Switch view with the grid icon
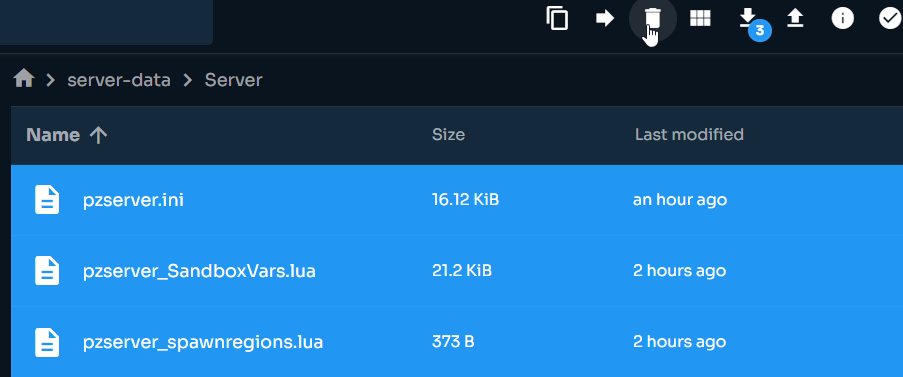The height and width of the screenshot is (377, 903). click(x=700, y=18)
